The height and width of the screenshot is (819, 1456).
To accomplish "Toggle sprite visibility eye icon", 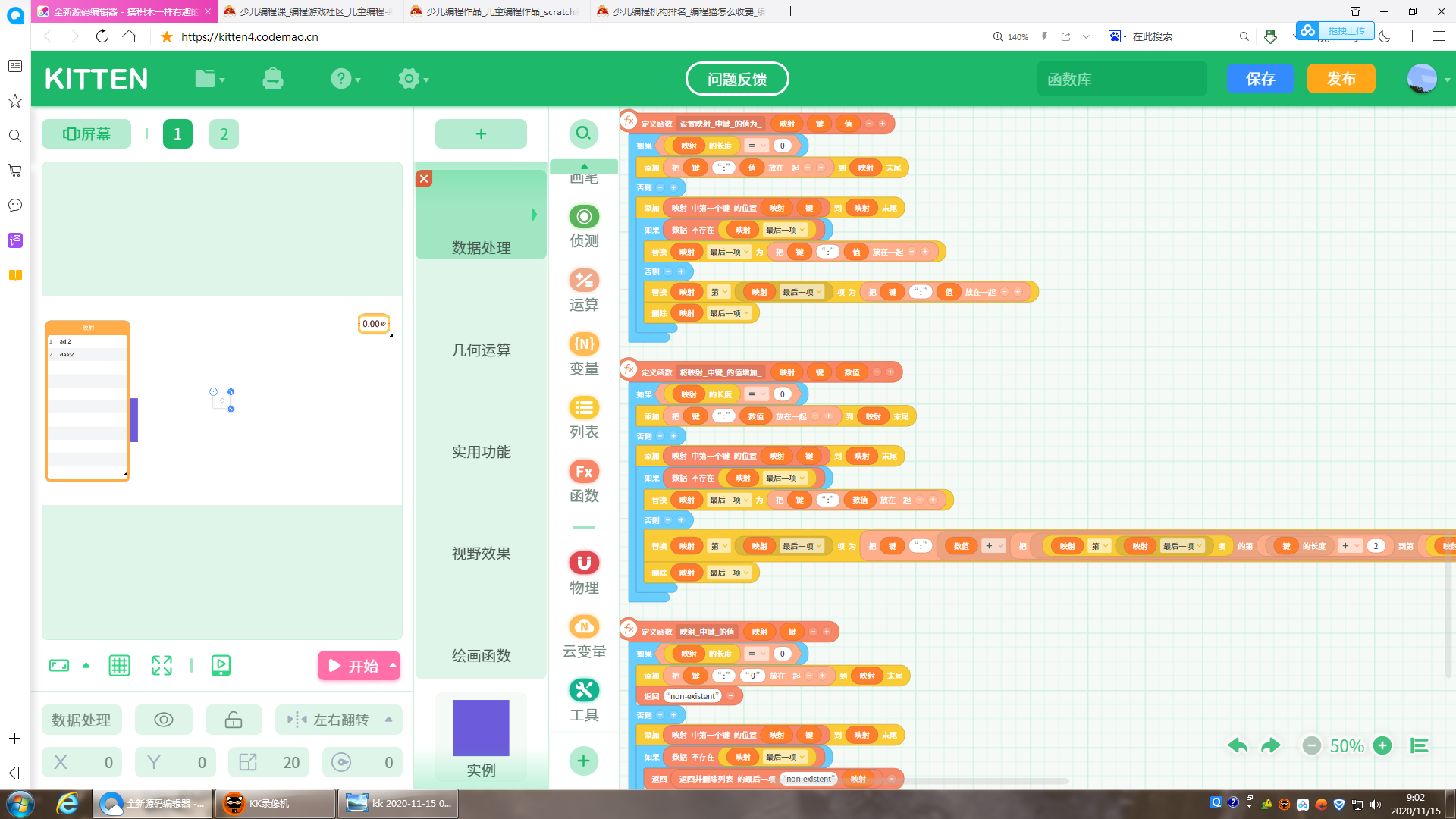I will [164, 720].
